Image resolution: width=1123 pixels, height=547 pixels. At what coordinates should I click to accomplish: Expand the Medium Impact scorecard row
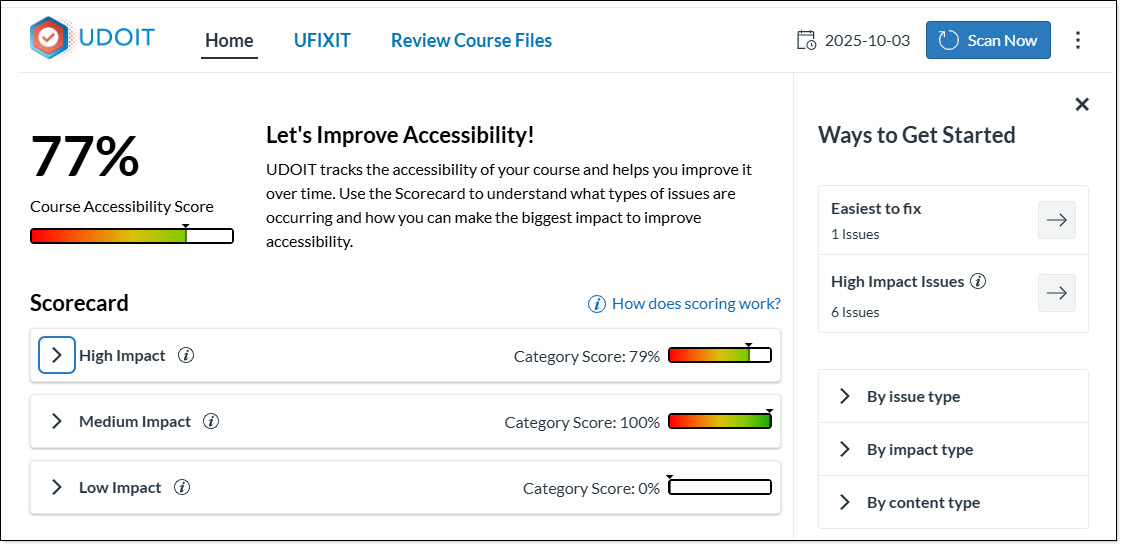(x=57, y=421)
